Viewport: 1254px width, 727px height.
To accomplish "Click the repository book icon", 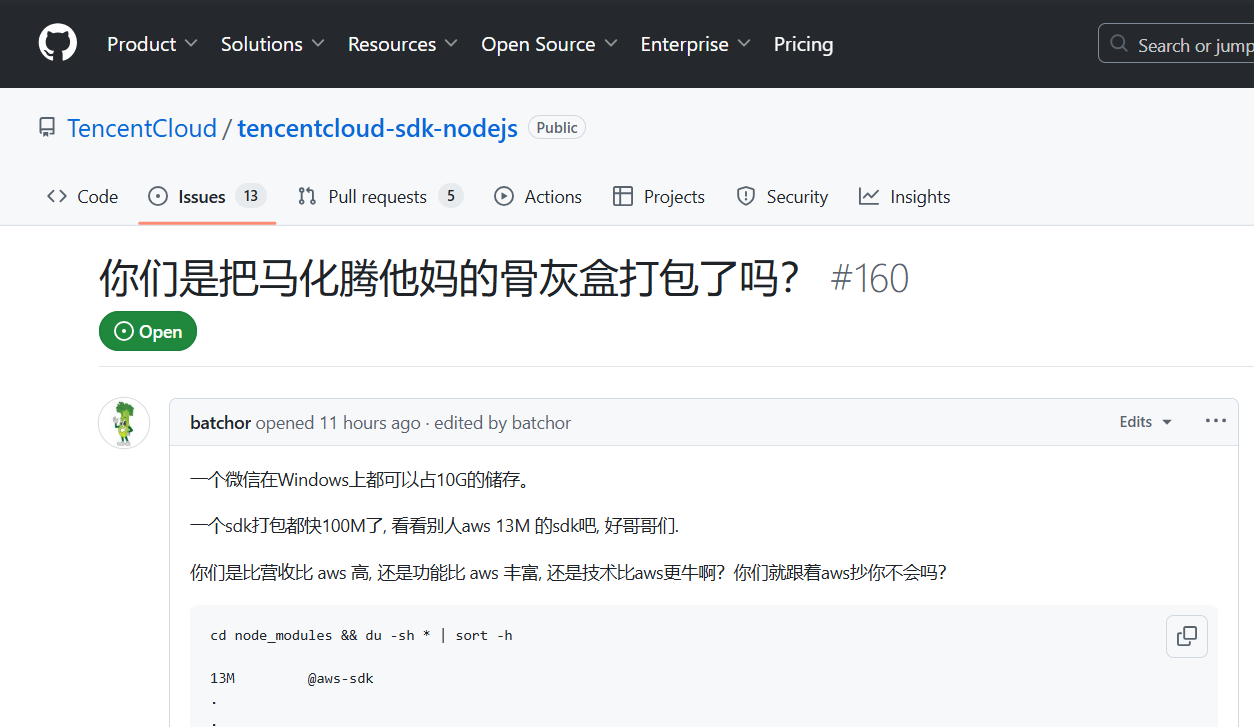I will click(47, 128).
